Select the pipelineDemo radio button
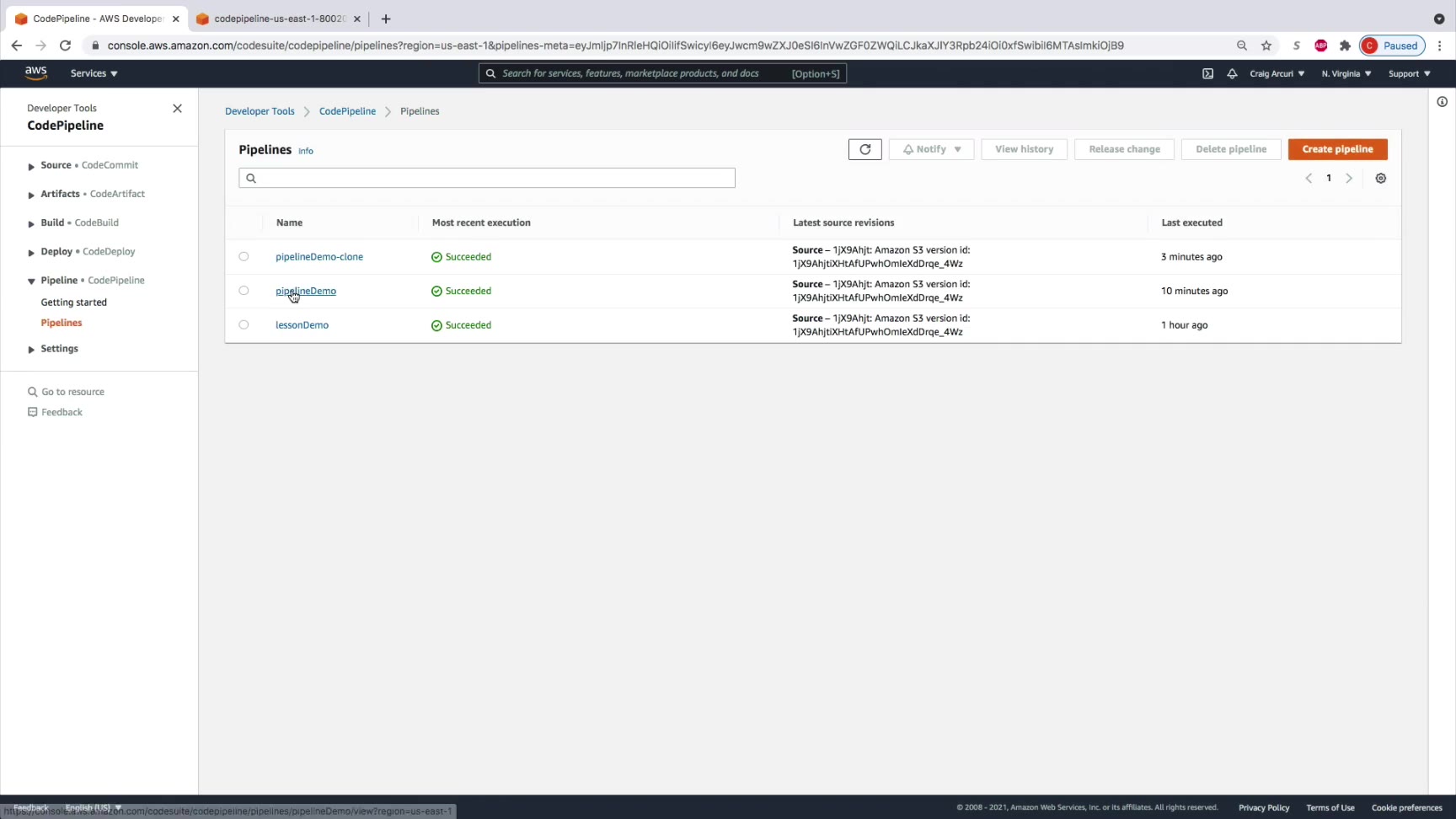Image resolution: width=1456 pixels, height=819 pixels. [244, 291]
